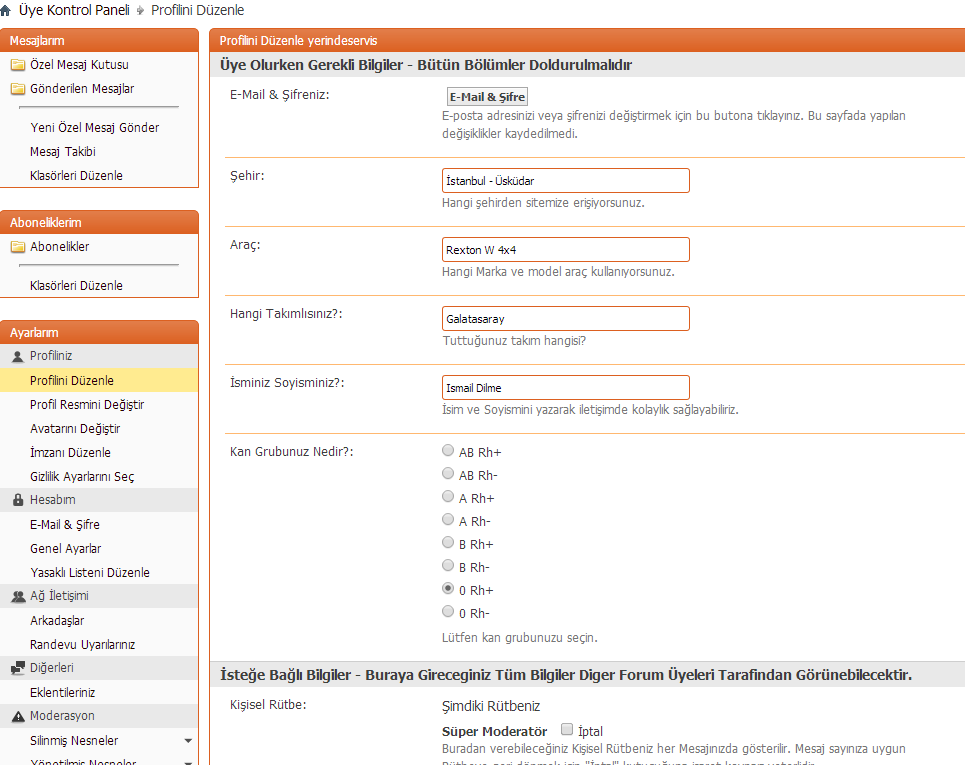Click the Özel Mesaj Kutusu folder icon

pyautogui.click(x=18, y=65)
